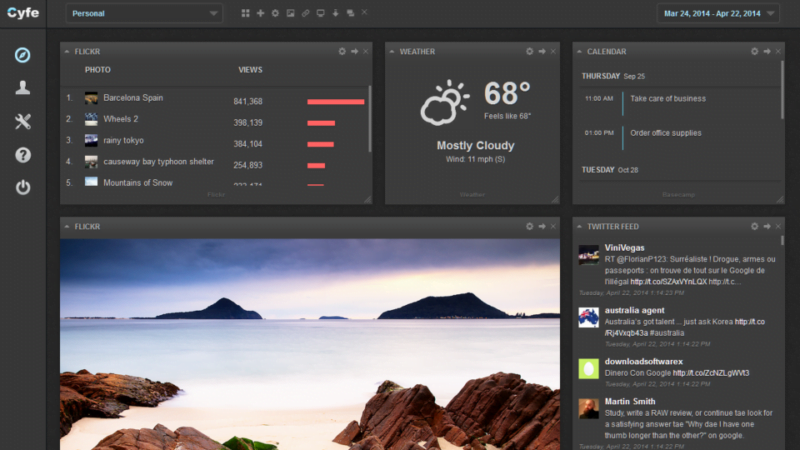
Task: Click the power logout icon
Action: (x=22, y=188)
